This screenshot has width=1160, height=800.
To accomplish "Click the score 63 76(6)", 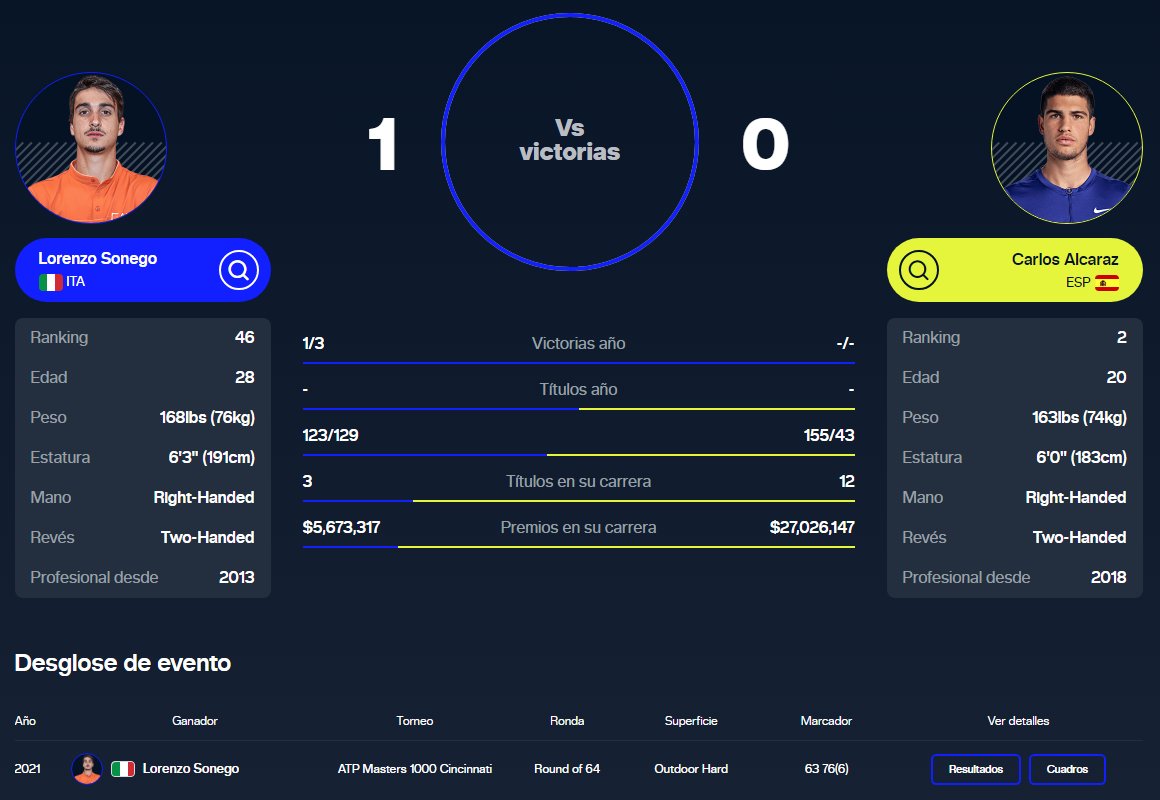I will 826,768.
